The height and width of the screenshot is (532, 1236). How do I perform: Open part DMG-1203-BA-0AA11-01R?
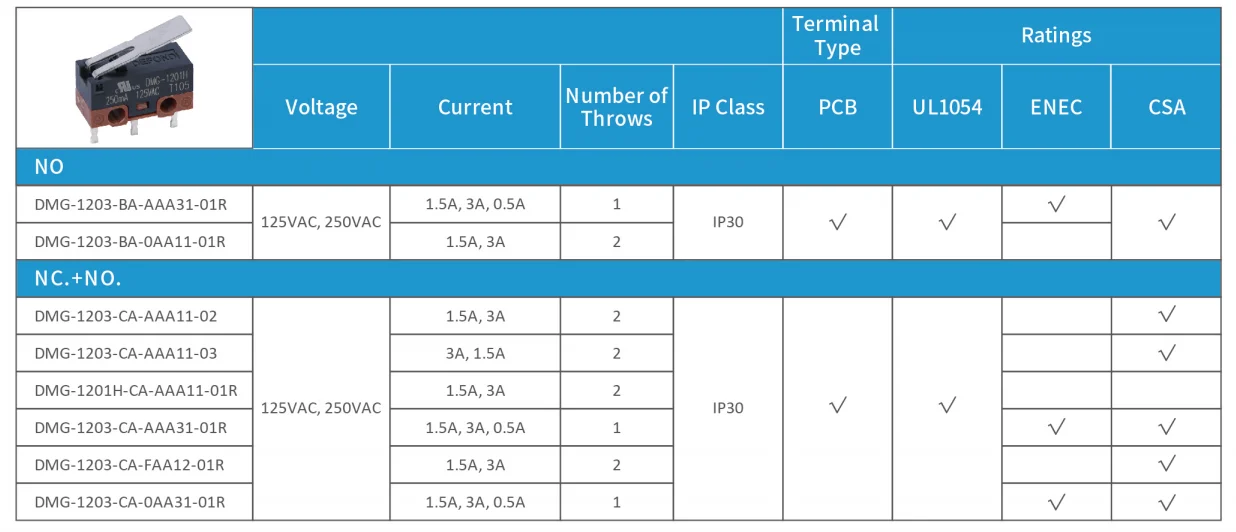(130, 242)
